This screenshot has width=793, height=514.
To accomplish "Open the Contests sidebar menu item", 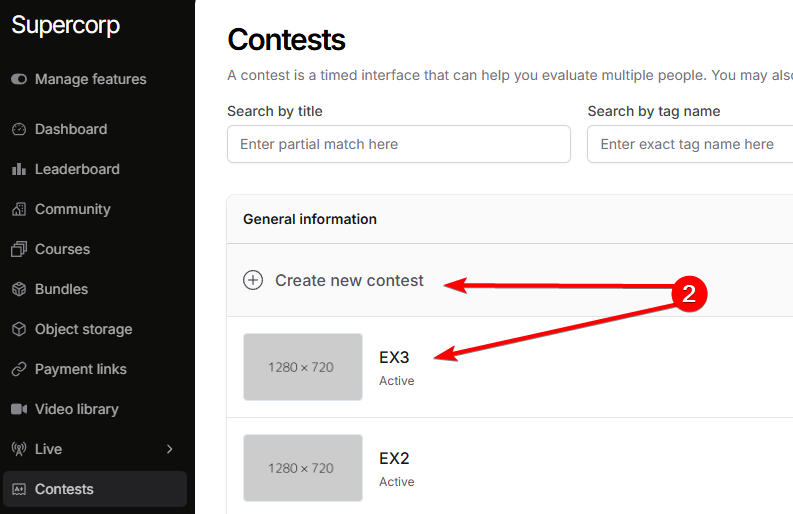I will coord(64,489).
